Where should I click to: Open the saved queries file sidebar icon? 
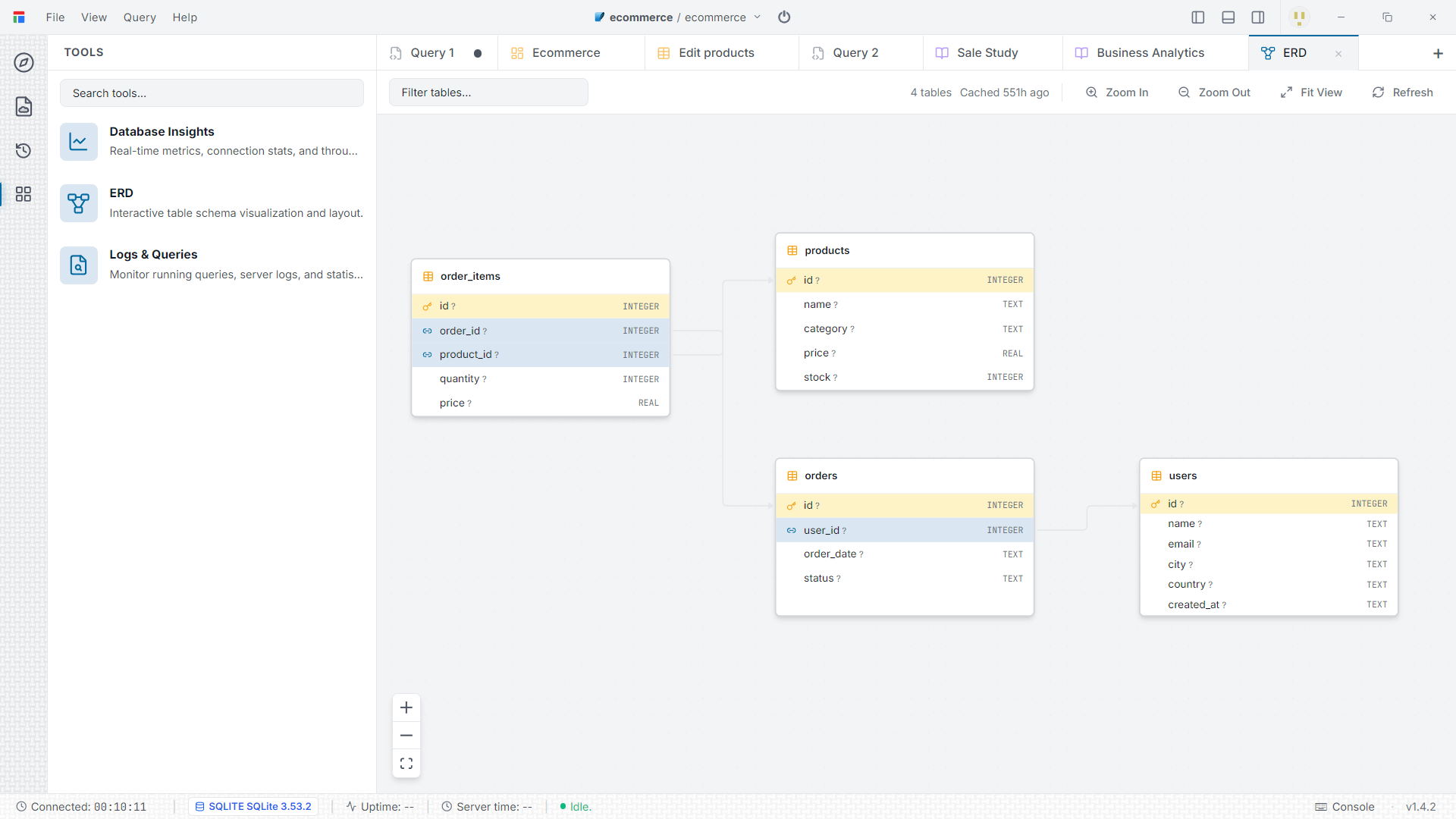(x=24, y=106)
